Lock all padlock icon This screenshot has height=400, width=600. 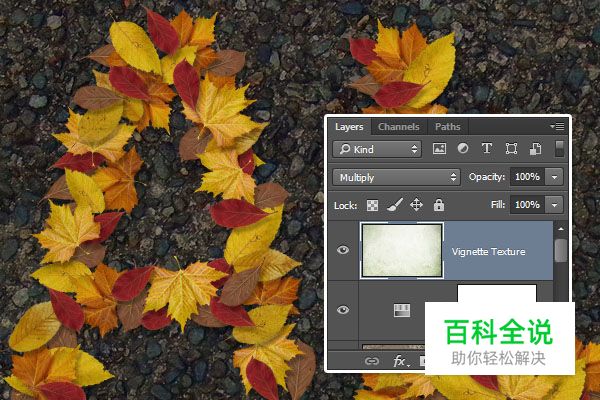439,205
